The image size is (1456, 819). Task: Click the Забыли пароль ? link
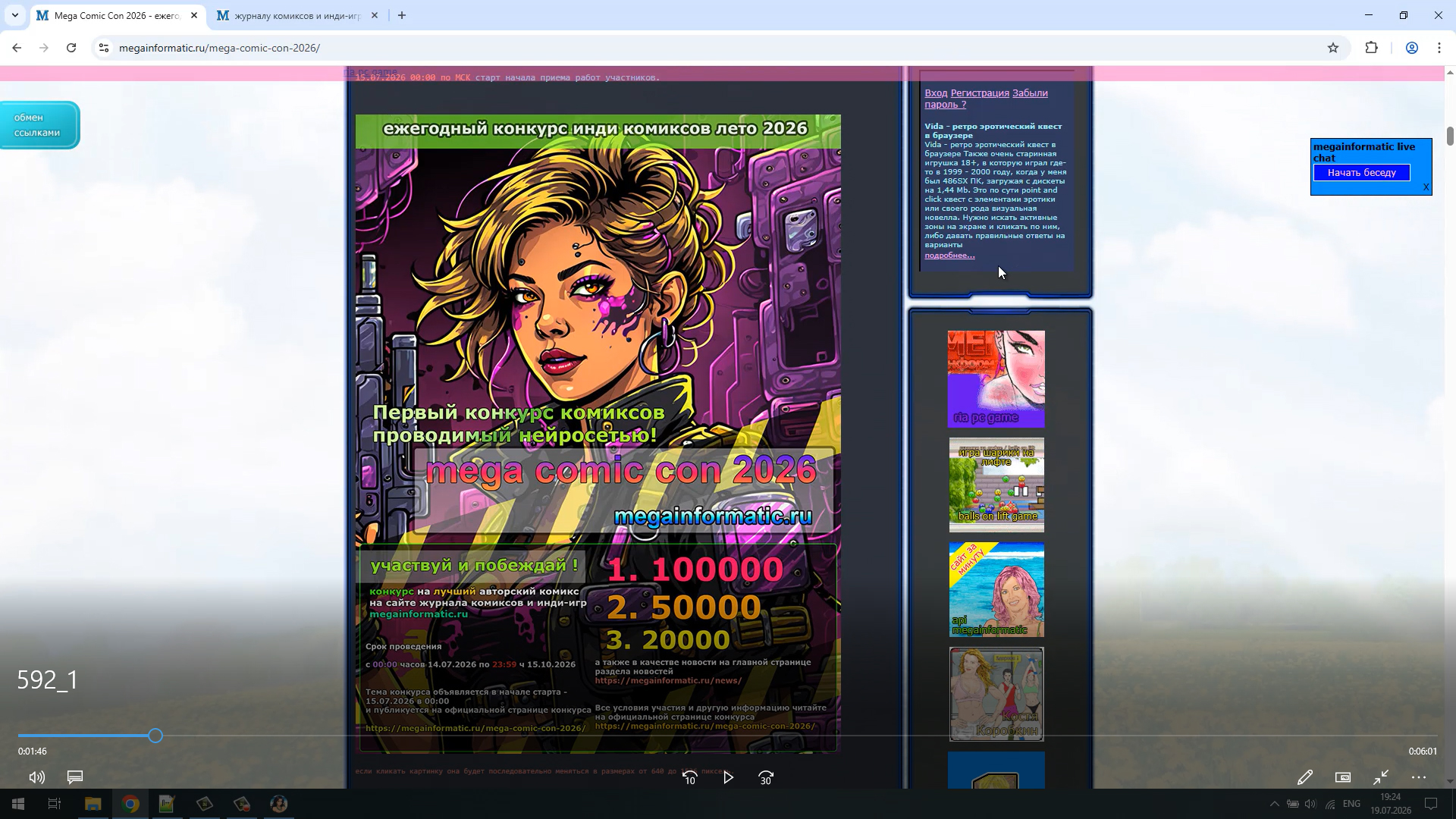point(986,99)
